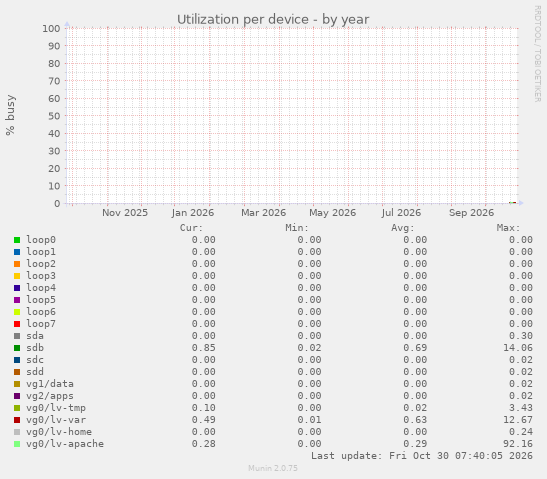Click the sdb dark green swatch

[17, 348]
